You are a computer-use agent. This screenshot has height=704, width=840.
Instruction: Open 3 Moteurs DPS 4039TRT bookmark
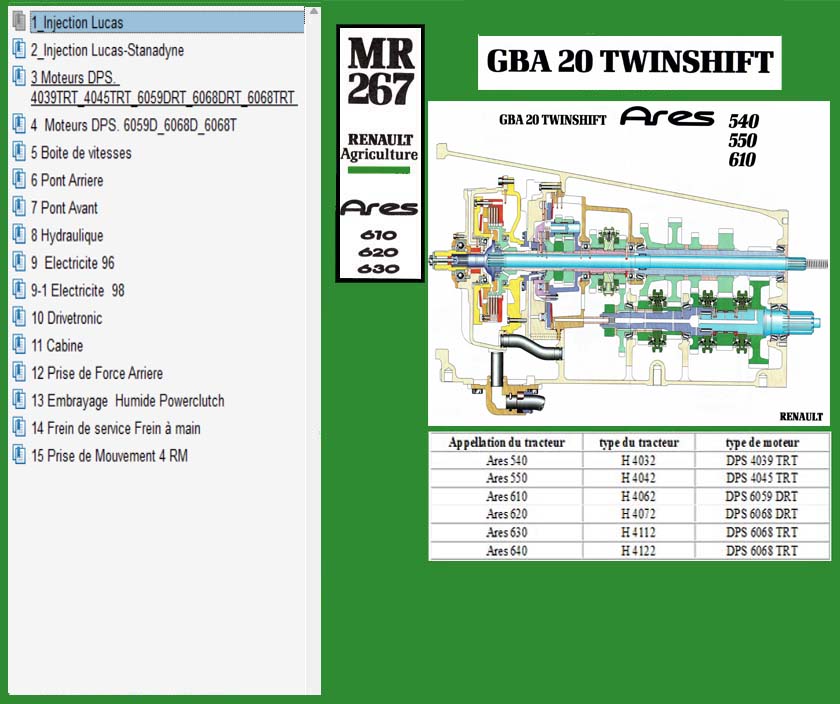(x=163, y=87)
